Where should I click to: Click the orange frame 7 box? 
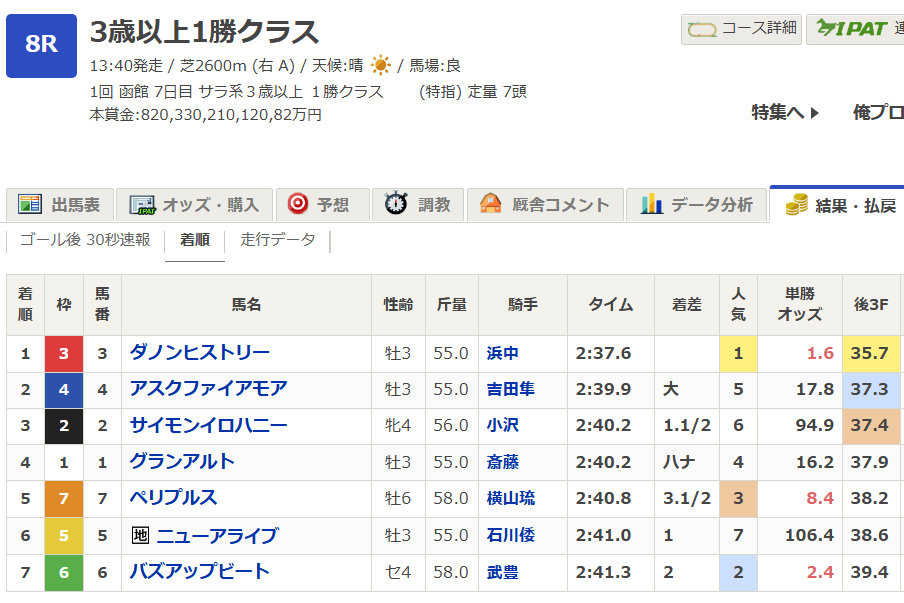[64, 499]
